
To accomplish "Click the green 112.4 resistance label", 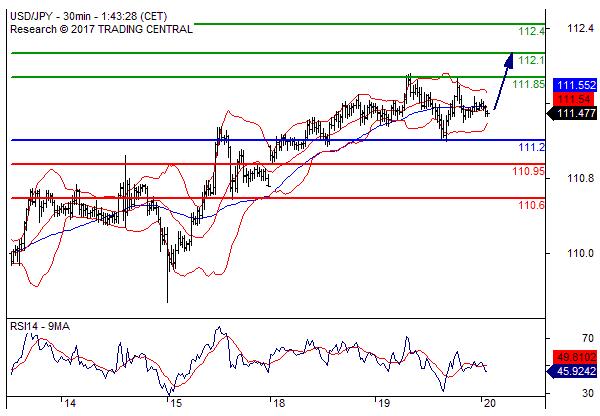I will click(x=532, y=31).
